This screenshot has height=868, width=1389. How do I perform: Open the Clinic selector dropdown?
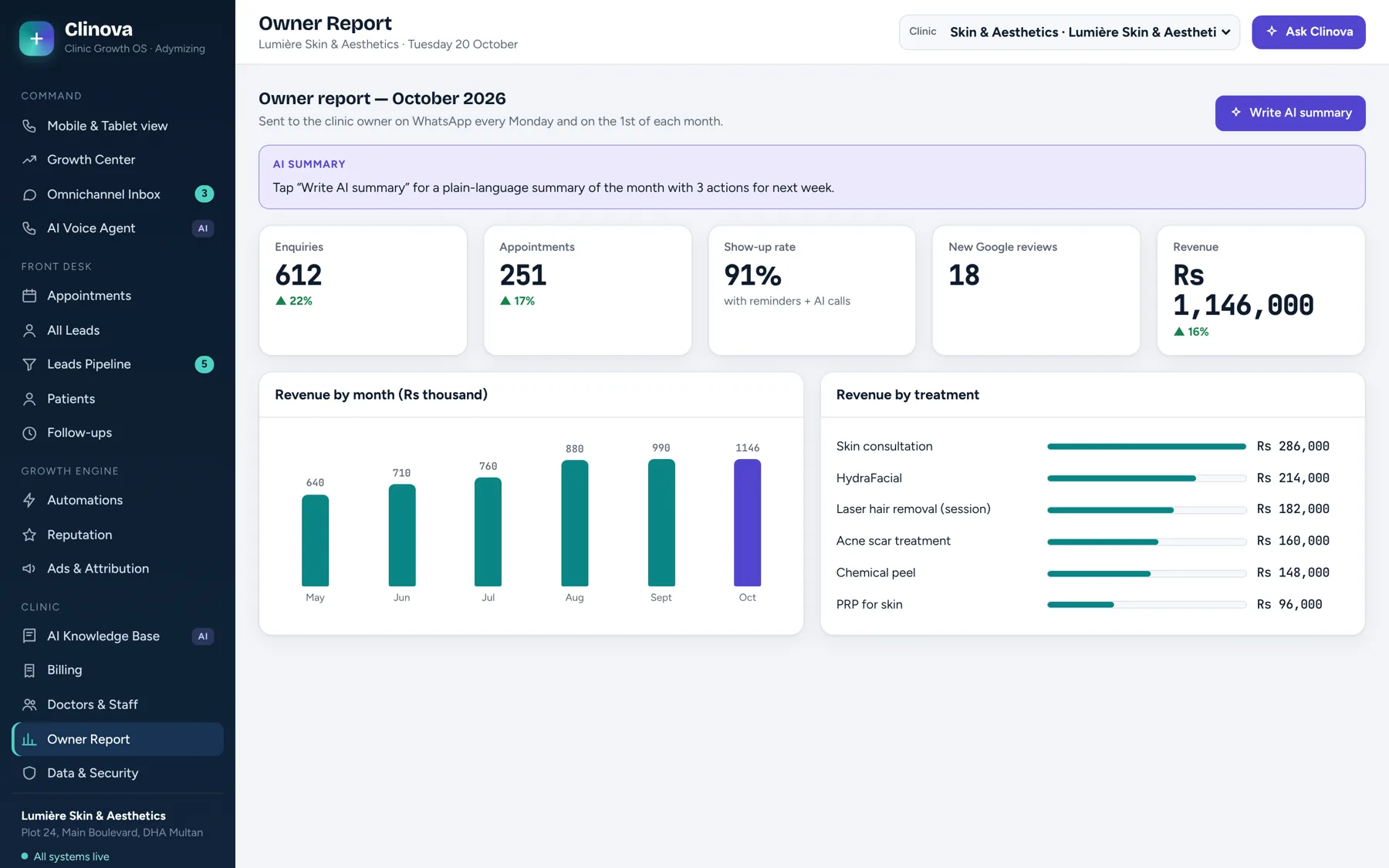pos(1069,32)
